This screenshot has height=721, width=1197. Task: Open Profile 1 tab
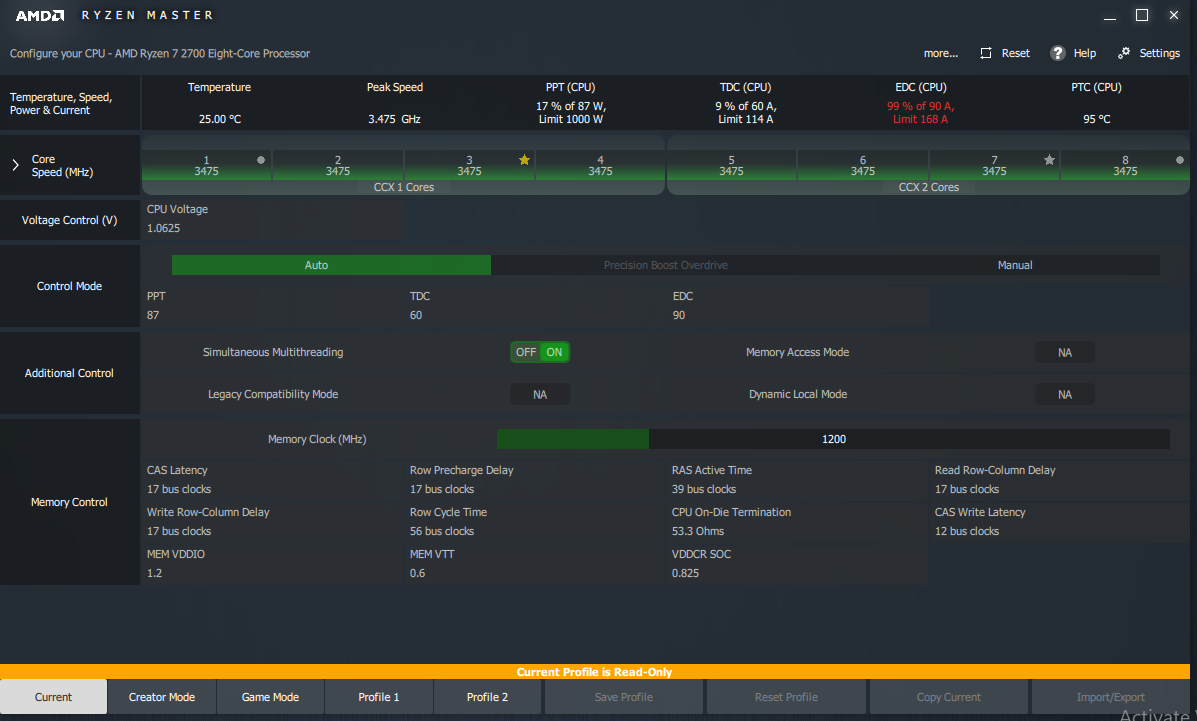379,697
